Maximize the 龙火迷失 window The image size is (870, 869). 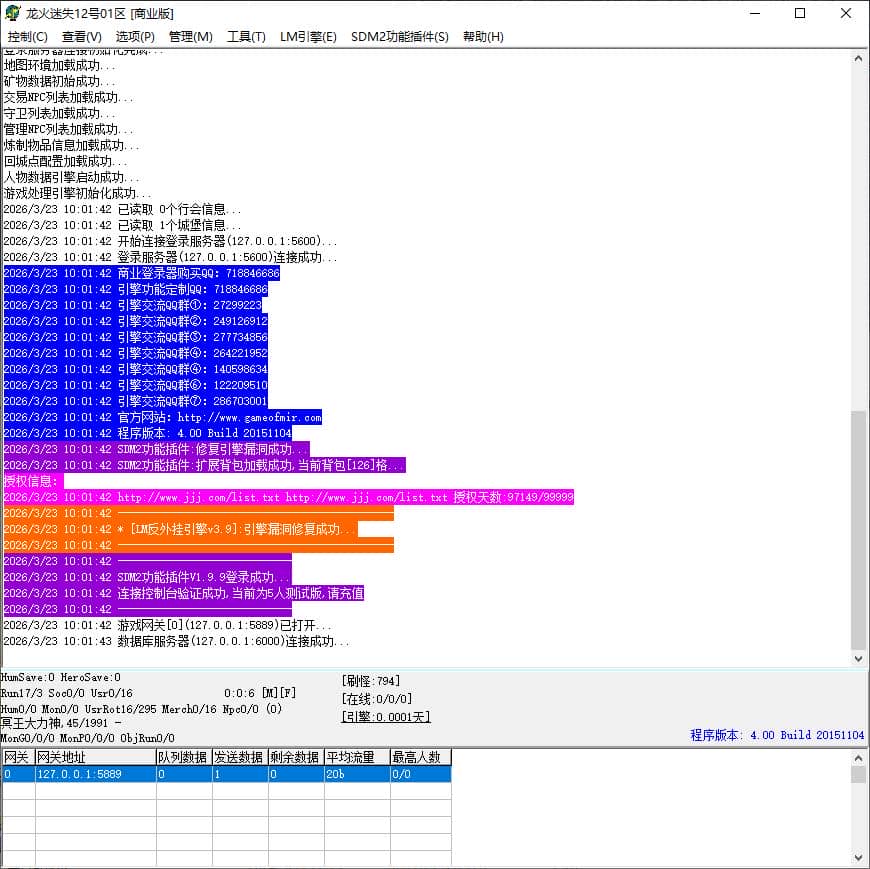coord(800,13)
